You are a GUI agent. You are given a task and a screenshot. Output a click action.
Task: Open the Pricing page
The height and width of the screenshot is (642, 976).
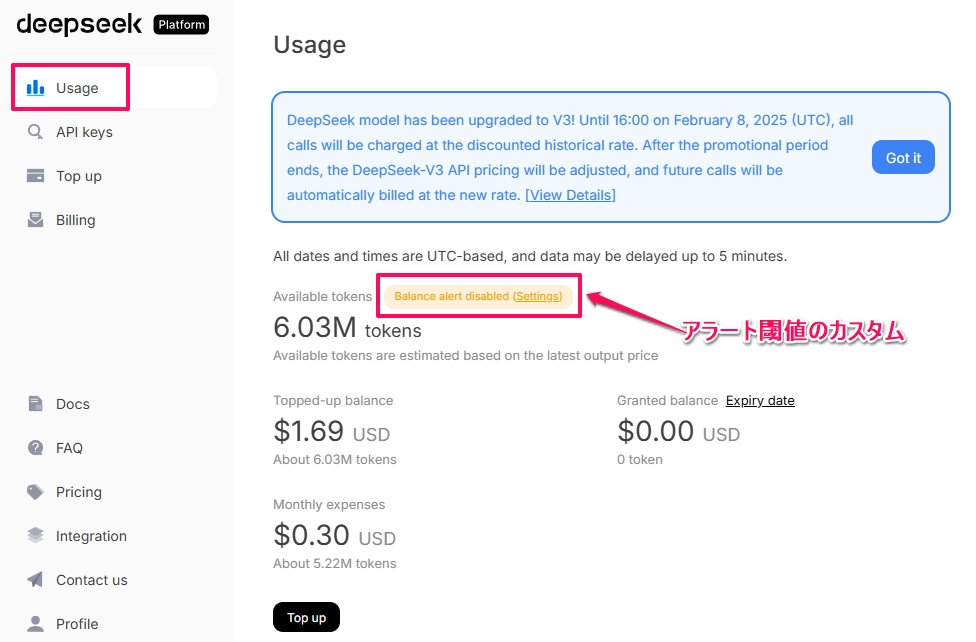[115, 492]
